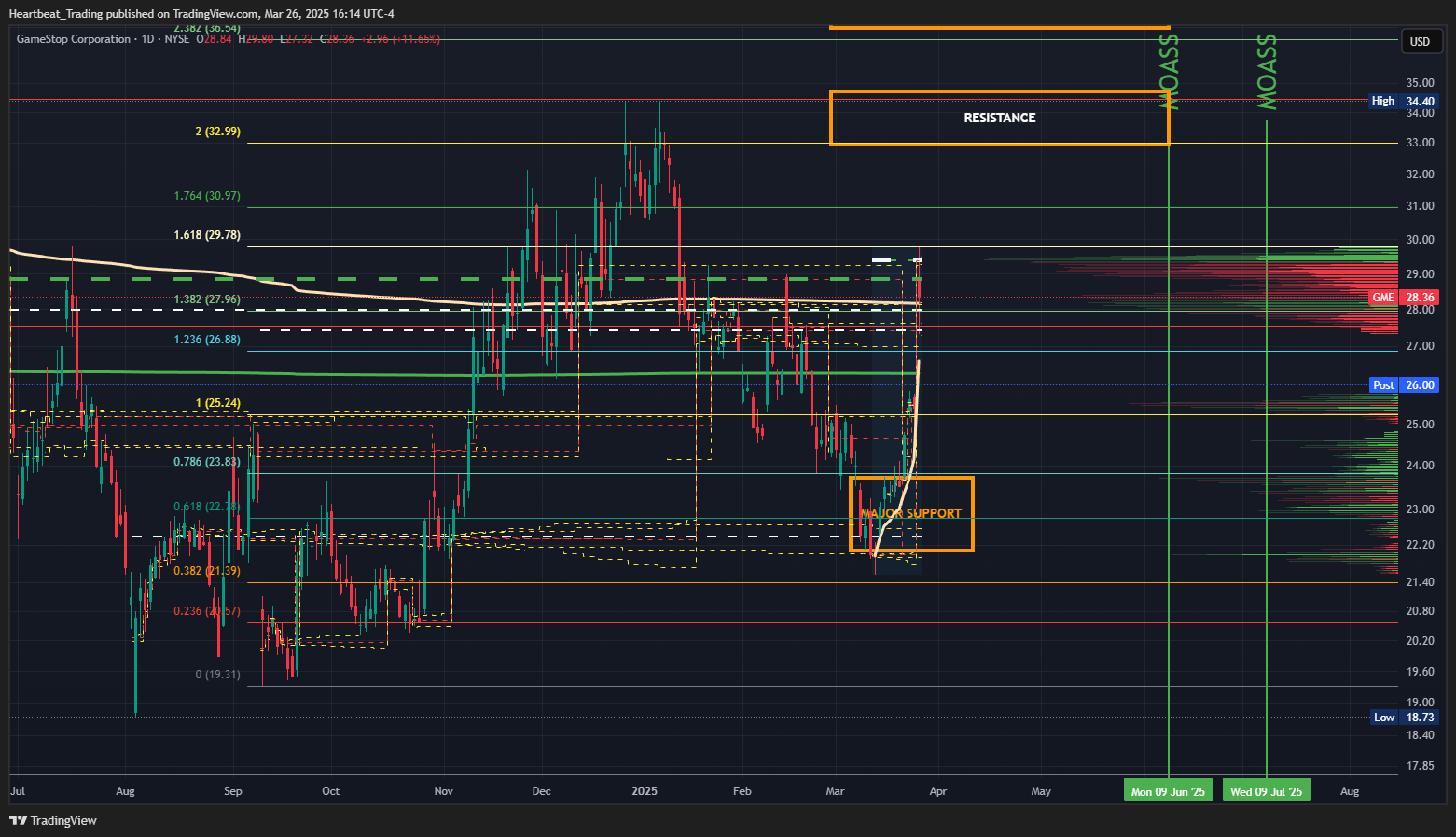Select Fibonacci level label 0.786 (23.83)
Viewport: 1456px width, 837px height.
(207, 461)
